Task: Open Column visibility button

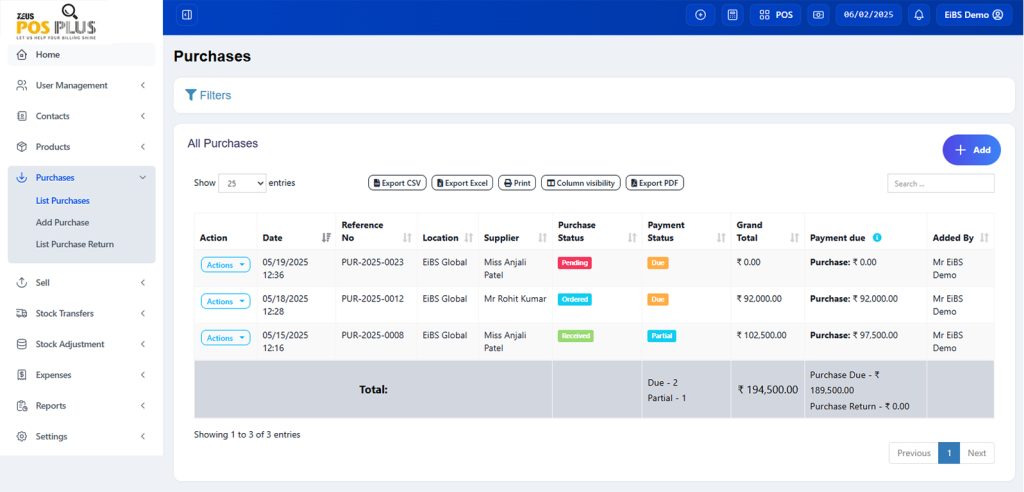Action: 581,183
